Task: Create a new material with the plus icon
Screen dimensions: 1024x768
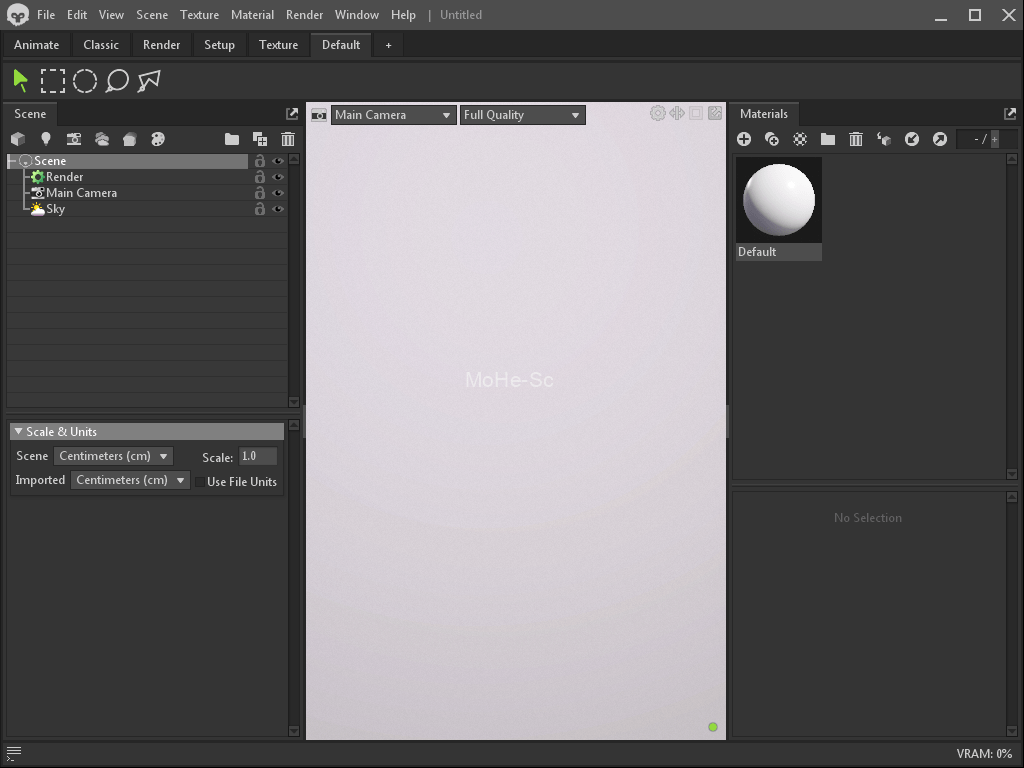Action: tap(744, 139)
